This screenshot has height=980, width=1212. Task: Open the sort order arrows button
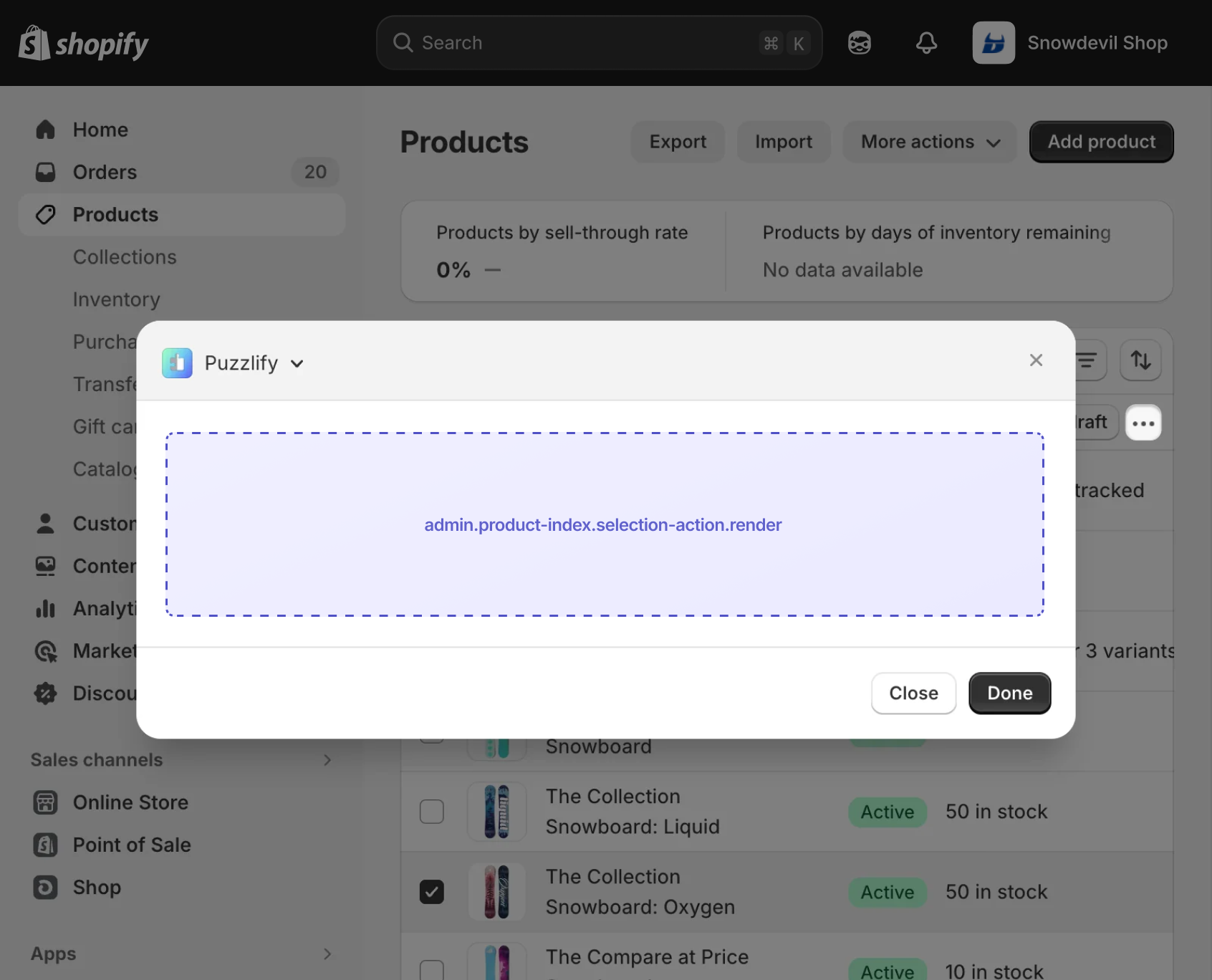tap(1140, 360)
